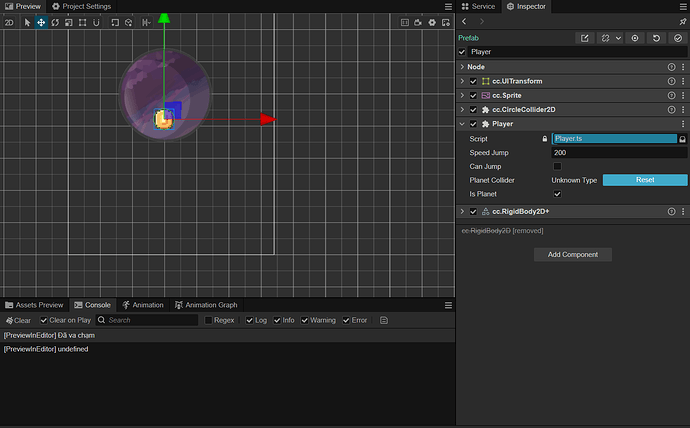
Task: Select the Rotate gizmo tool
Action: [55, 22]
